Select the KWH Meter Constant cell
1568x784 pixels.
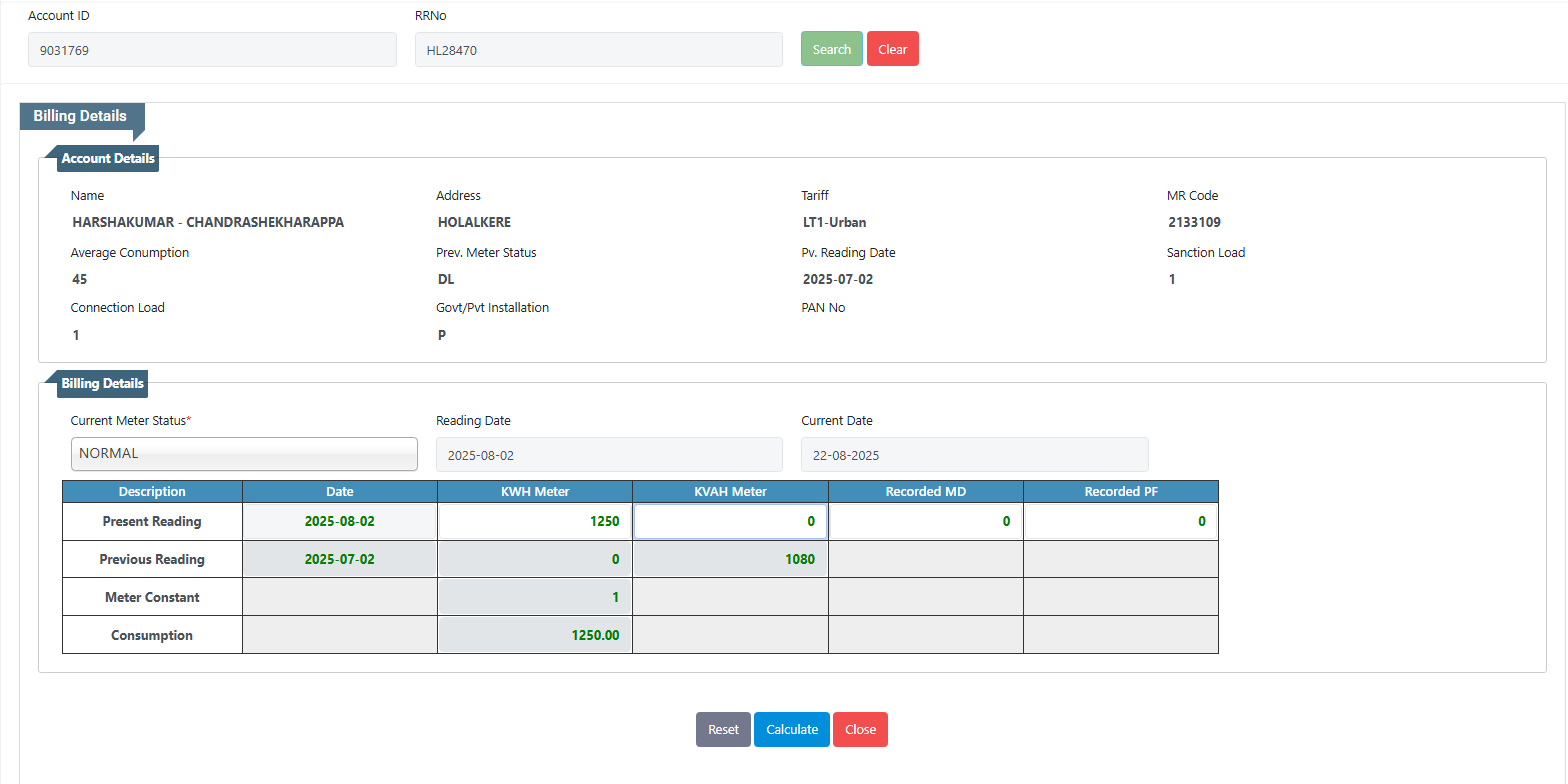(534, 597)
